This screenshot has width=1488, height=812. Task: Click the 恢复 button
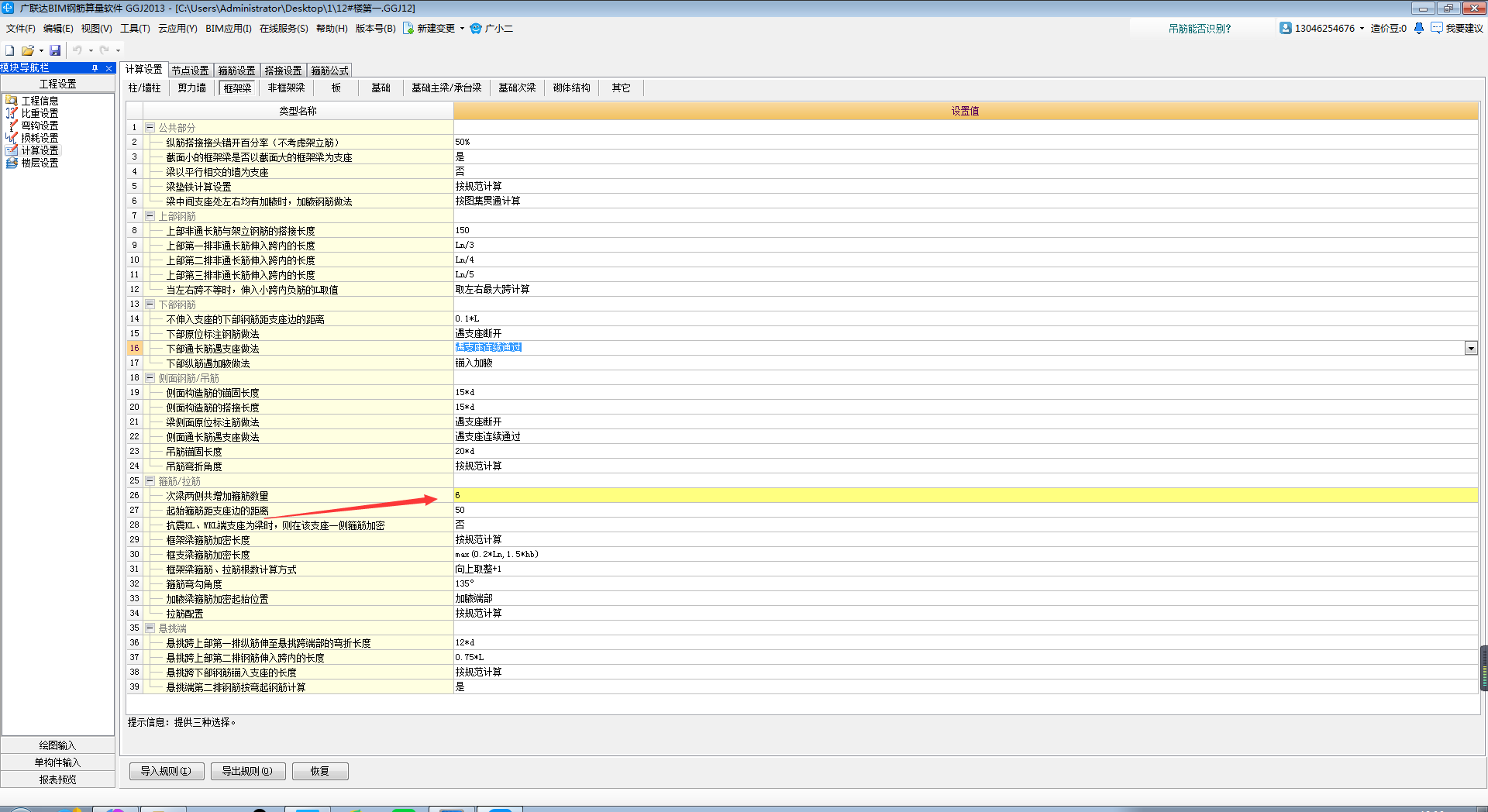pyautogui.click(x=320, y=771)
